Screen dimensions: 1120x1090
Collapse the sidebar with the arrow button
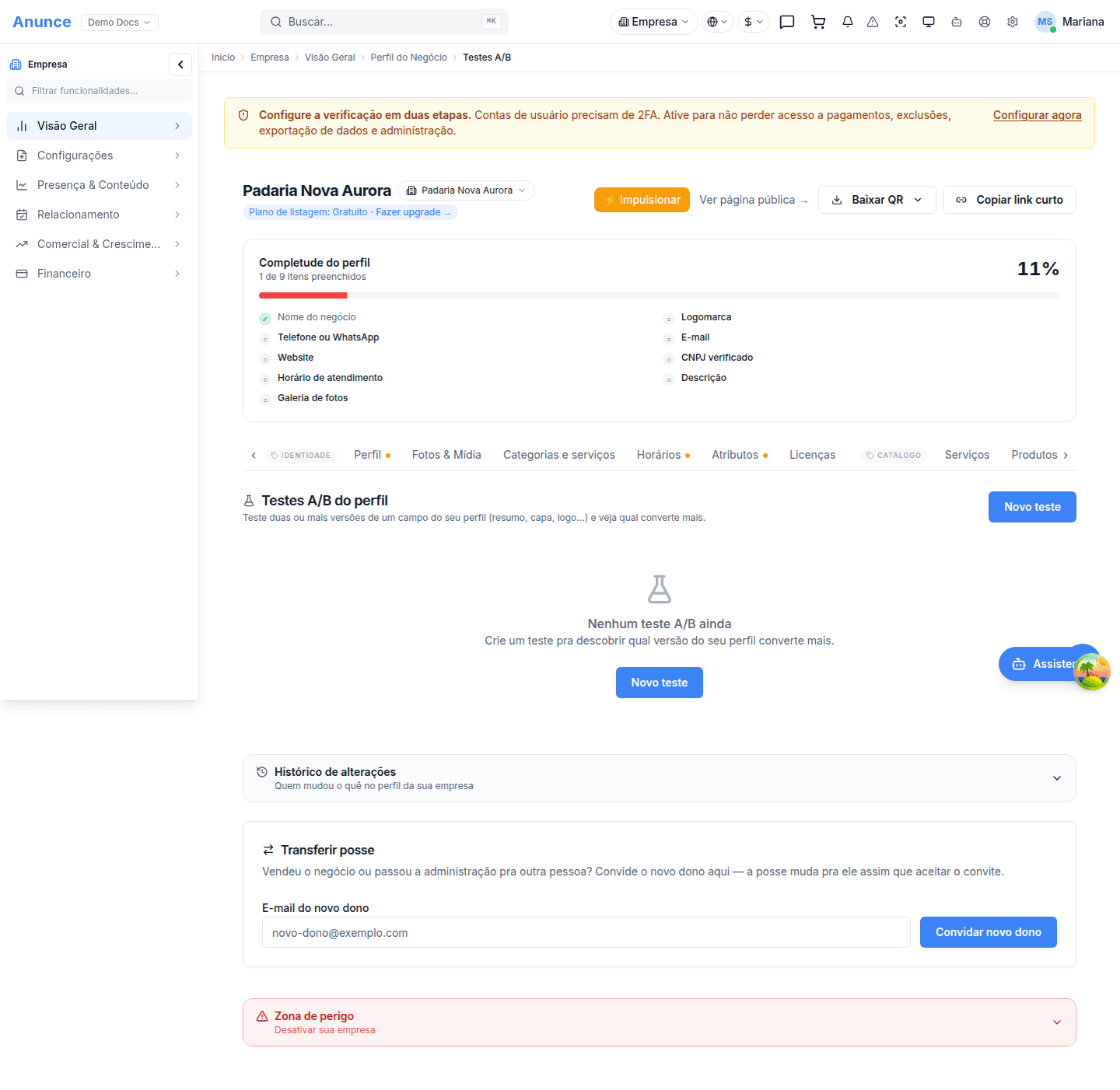(x=180, y=65)
